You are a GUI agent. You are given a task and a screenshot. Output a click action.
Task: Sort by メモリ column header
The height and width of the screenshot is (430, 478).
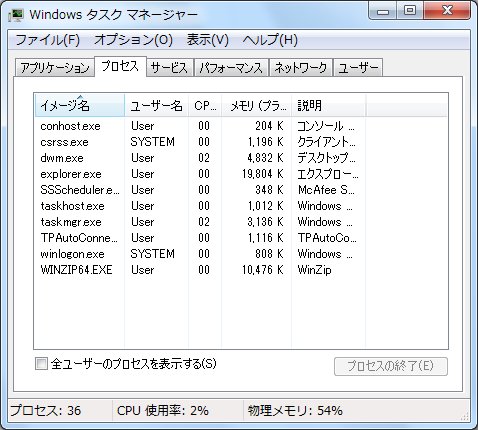pyautogui.click(x=257, y=106)
